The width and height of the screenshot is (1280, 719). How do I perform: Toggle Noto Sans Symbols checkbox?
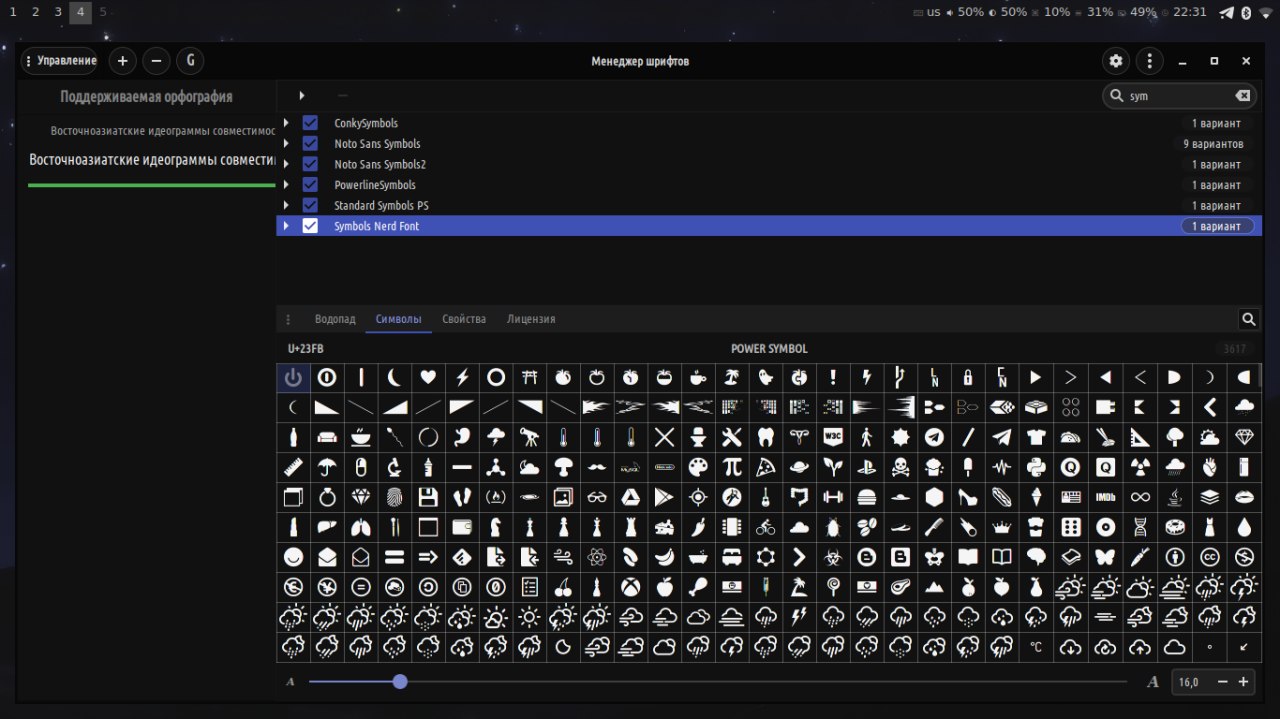click(x=310, y=144)
